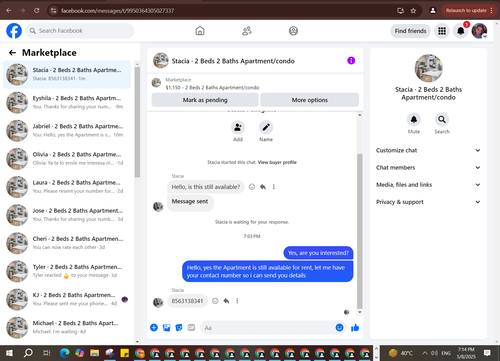The height and width of the screenshot is (361, 500).
Task: Open KJ conversation in list
Action: point(67,299)
